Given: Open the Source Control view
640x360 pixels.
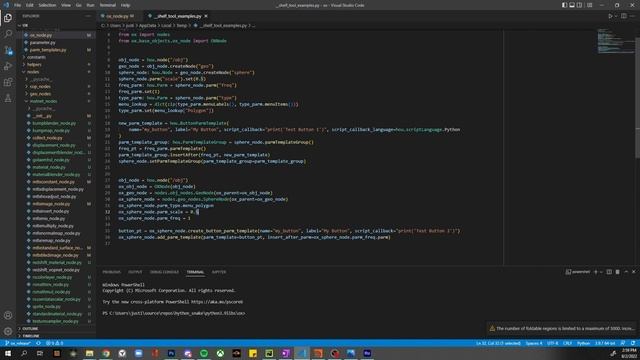Looking at the screenshot, I should (x=8, y=50).
